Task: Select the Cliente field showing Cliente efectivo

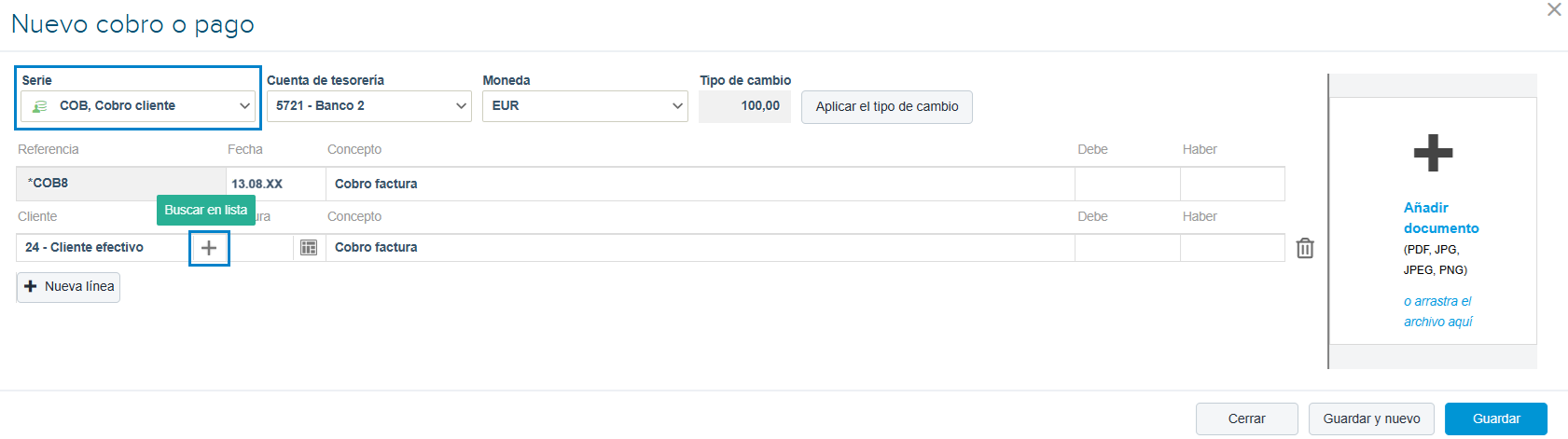Action: [x=103, y=248]
